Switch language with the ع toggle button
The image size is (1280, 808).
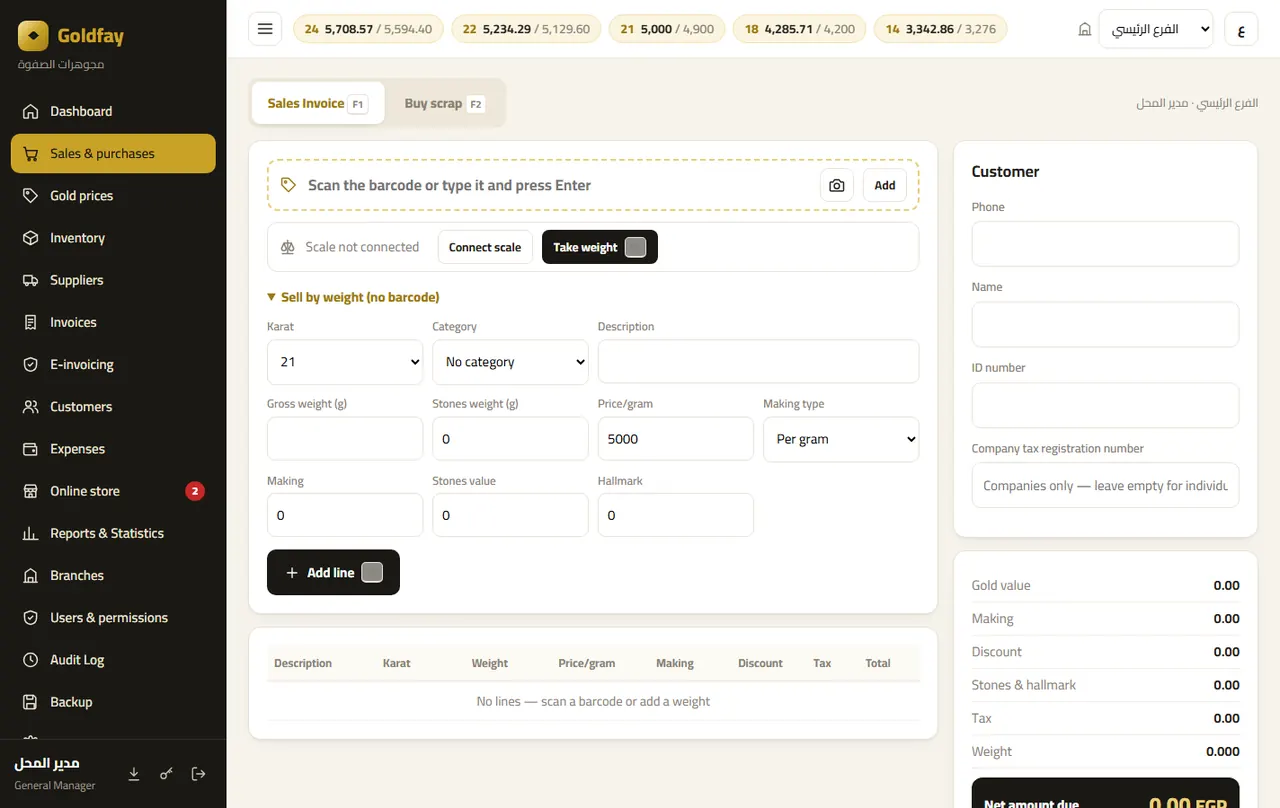pos(1241,29)
